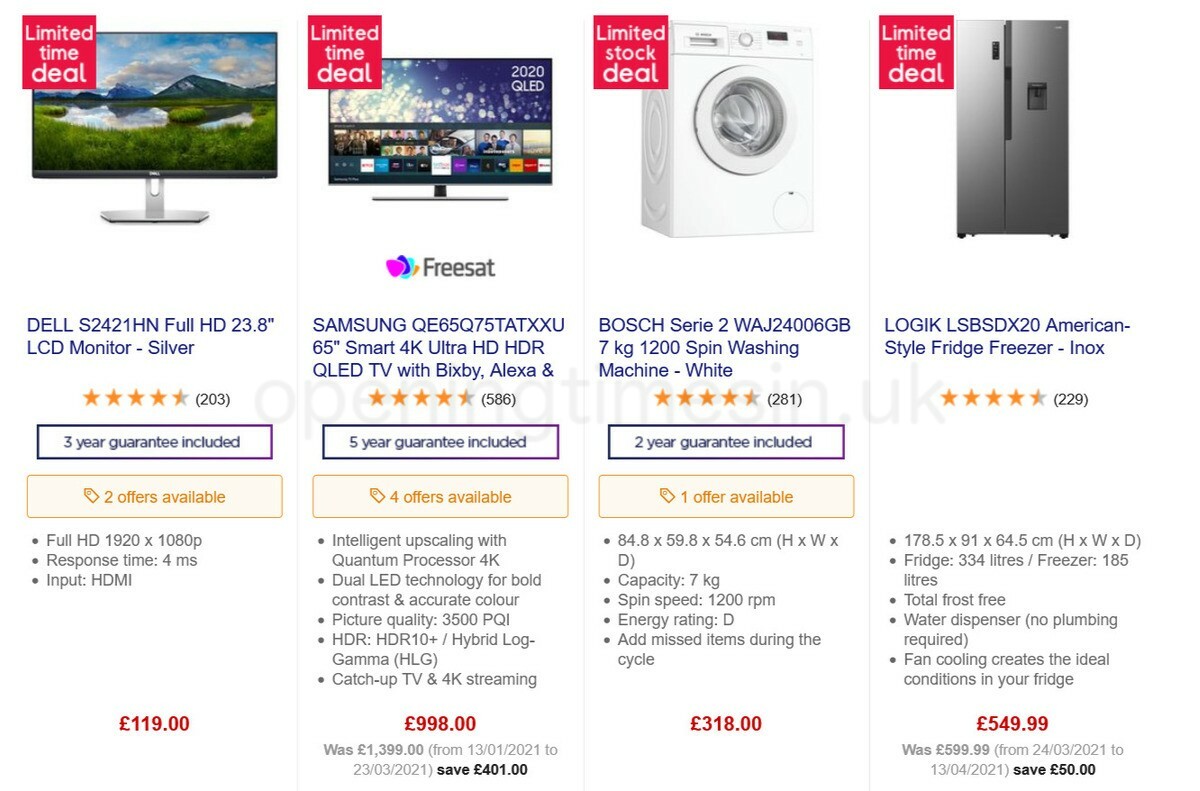View the 4 offers available for the Samsung TV
Image resolution: width=1200 pixels, height=791 pixels.
[x=441, y=497]
